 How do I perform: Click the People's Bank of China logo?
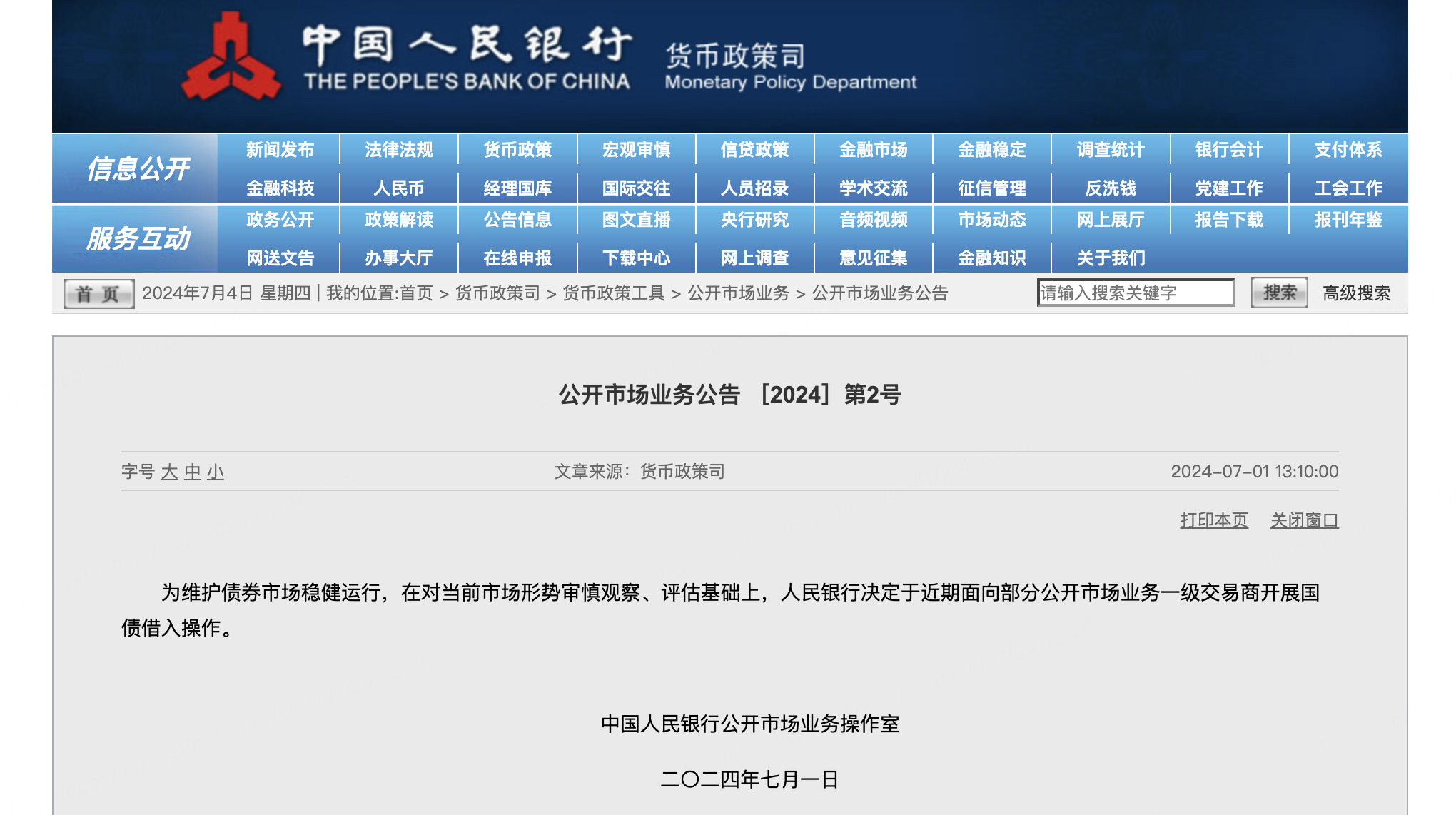[x=228, y=57]
